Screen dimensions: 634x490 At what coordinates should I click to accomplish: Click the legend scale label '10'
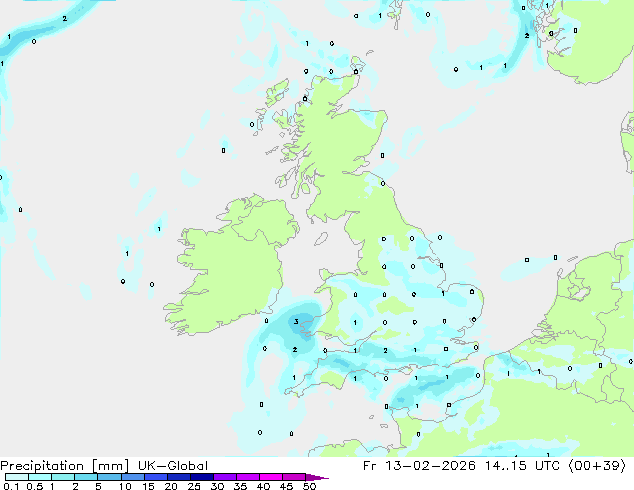pyautogui.click(x=125, y=486)
